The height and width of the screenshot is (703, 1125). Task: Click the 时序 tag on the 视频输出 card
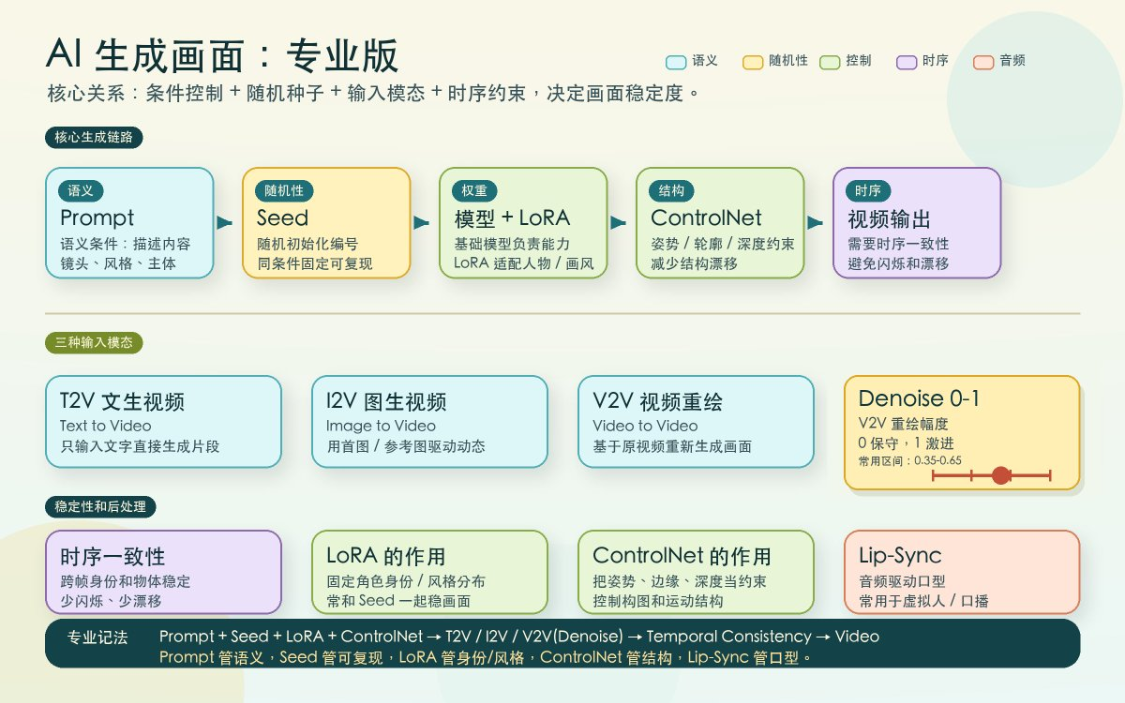(868, 191)
